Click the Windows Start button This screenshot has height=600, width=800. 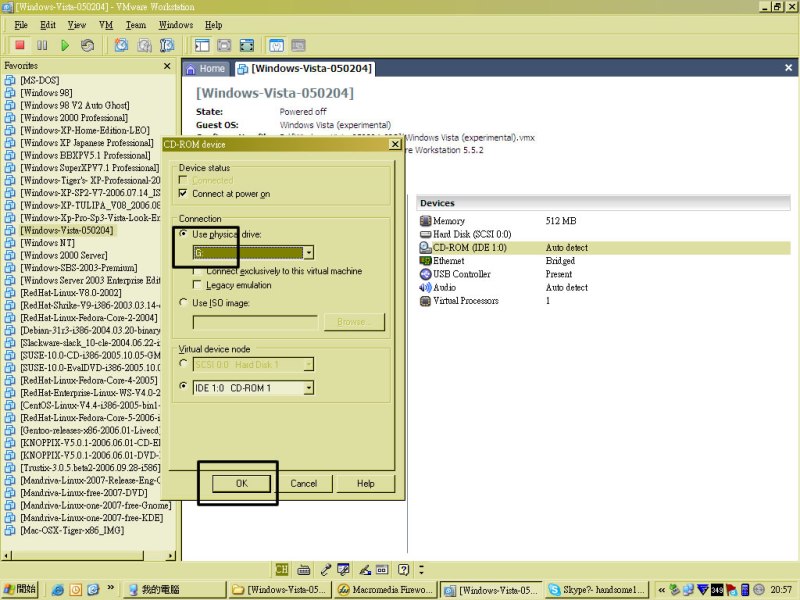pyautogui.click(x=20, y=589)
